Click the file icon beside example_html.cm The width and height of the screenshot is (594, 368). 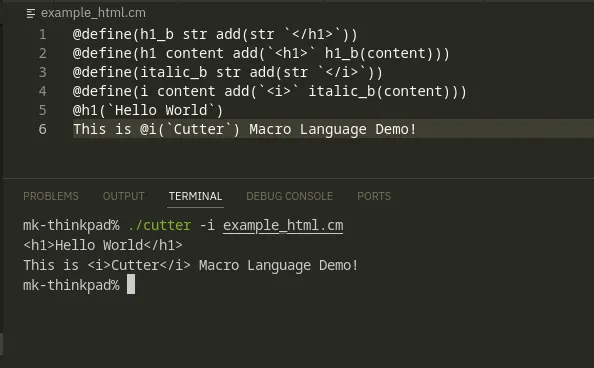(x=31, y=14)
